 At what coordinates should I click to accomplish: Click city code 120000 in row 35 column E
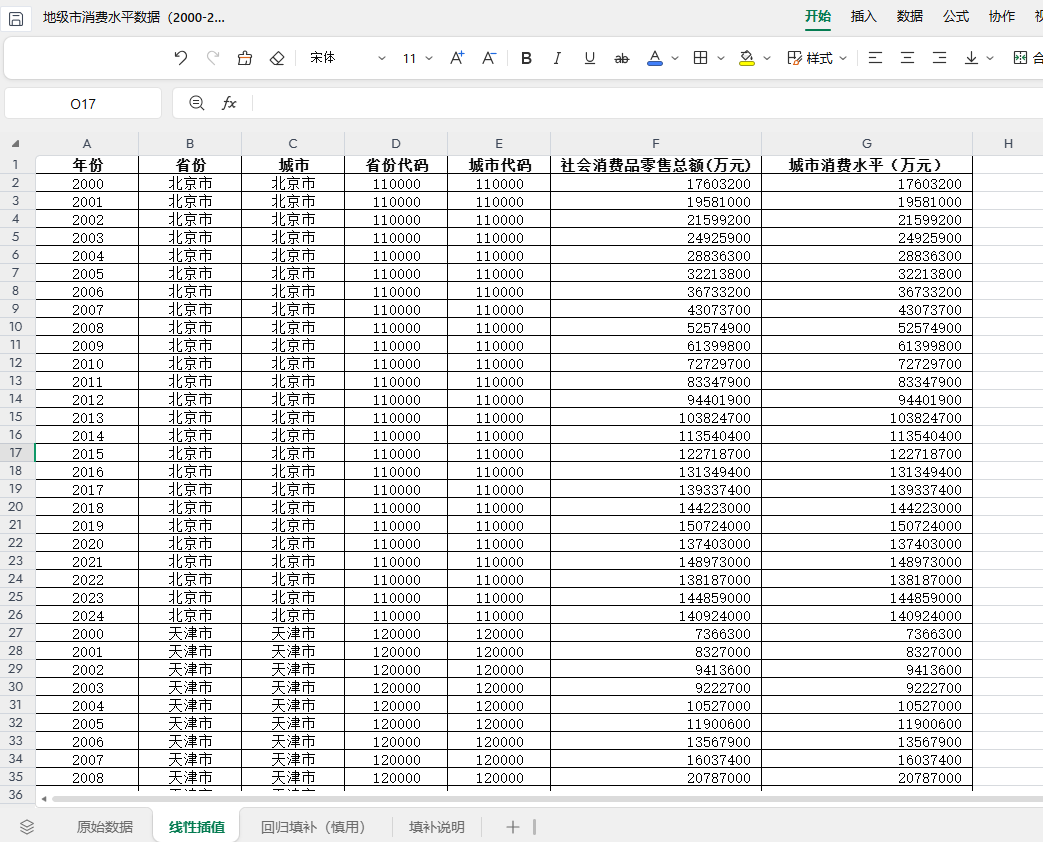(x=499, y=777)
